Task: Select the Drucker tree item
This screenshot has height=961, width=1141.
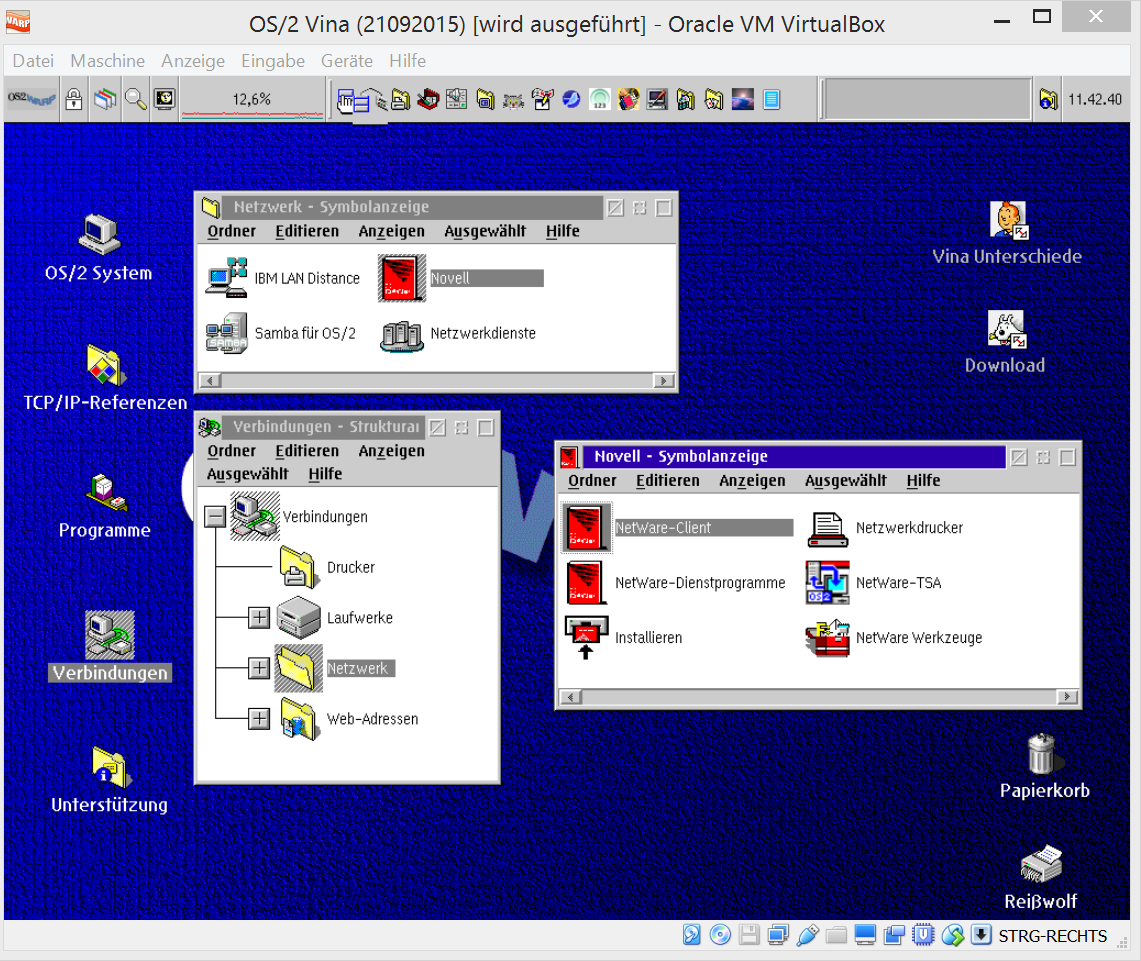Action: [x=327, y=567]
